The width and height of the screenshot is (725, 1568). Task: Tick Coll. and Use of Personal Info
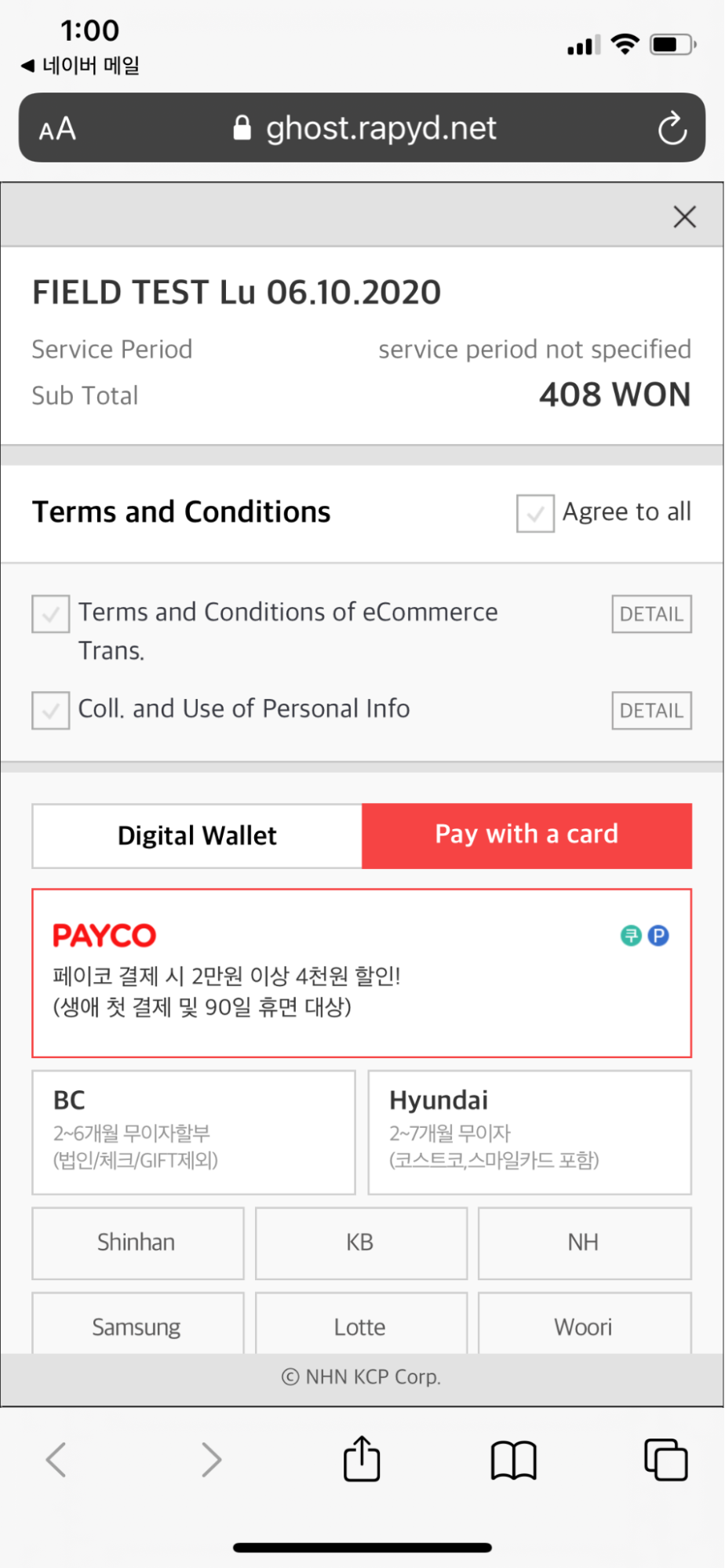[51, 710]
